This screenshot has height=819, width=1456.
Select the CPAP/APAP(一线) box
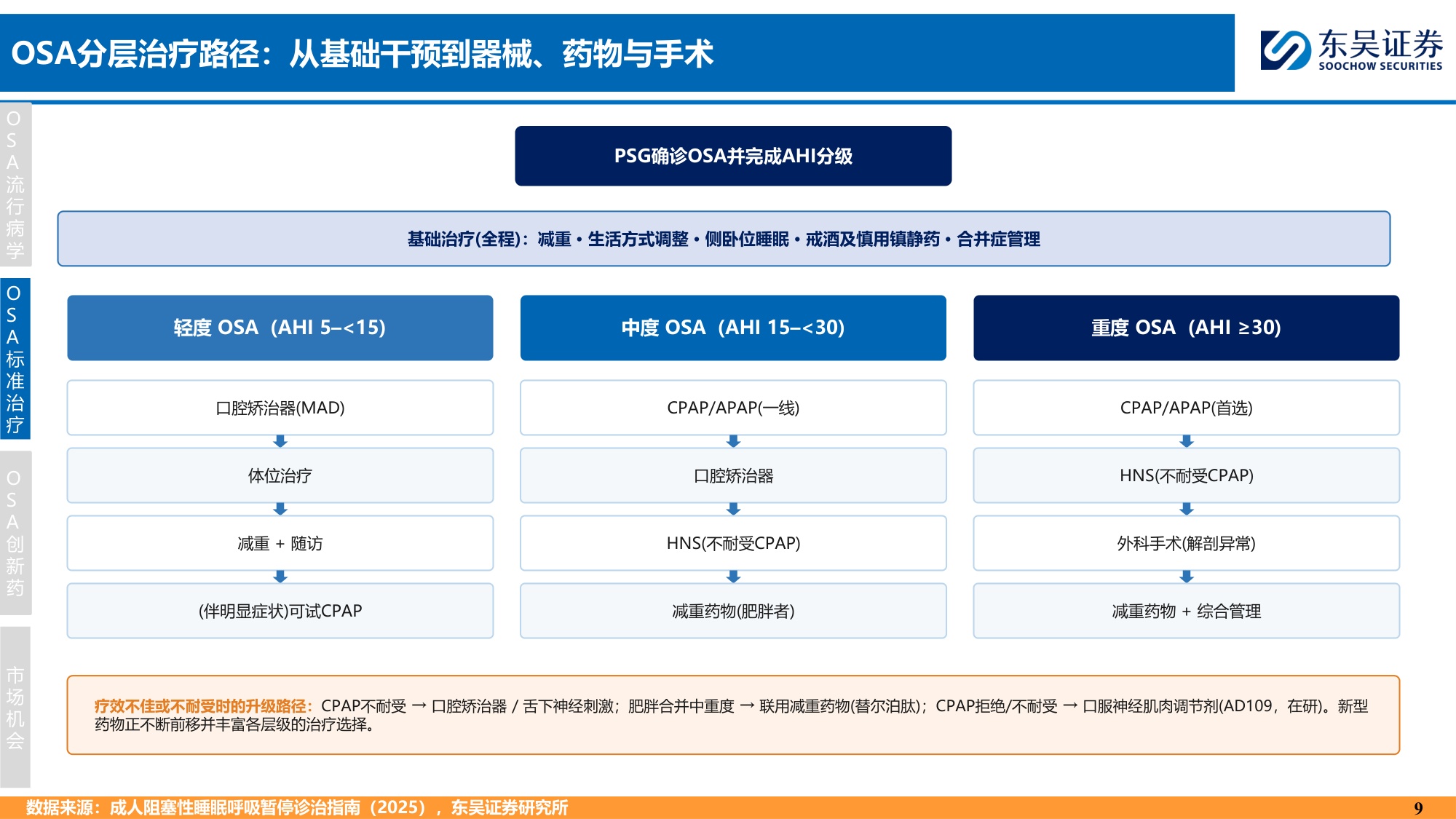[733, 408]
